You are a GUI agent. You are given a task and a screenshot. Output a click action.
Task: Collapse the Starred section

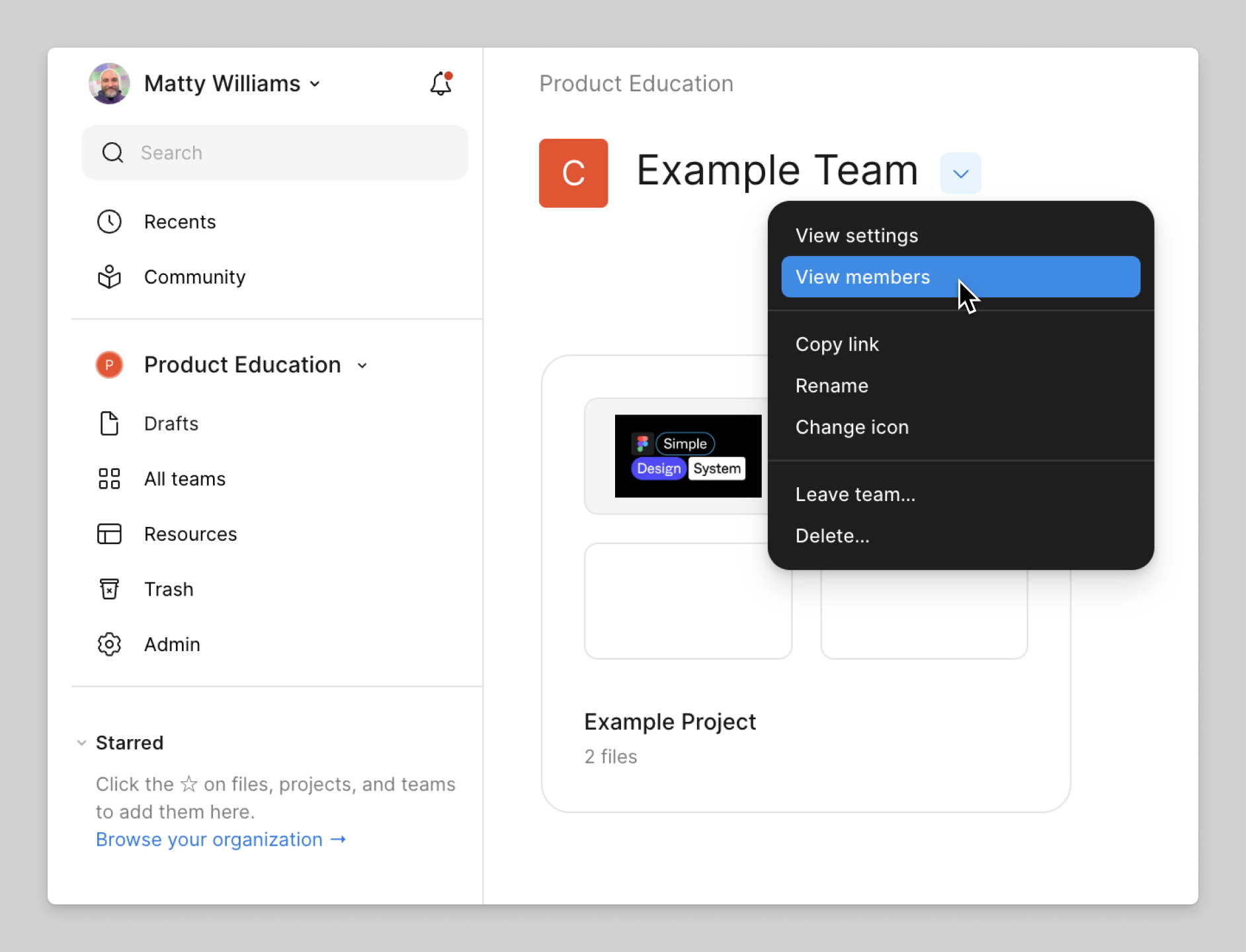81,743
